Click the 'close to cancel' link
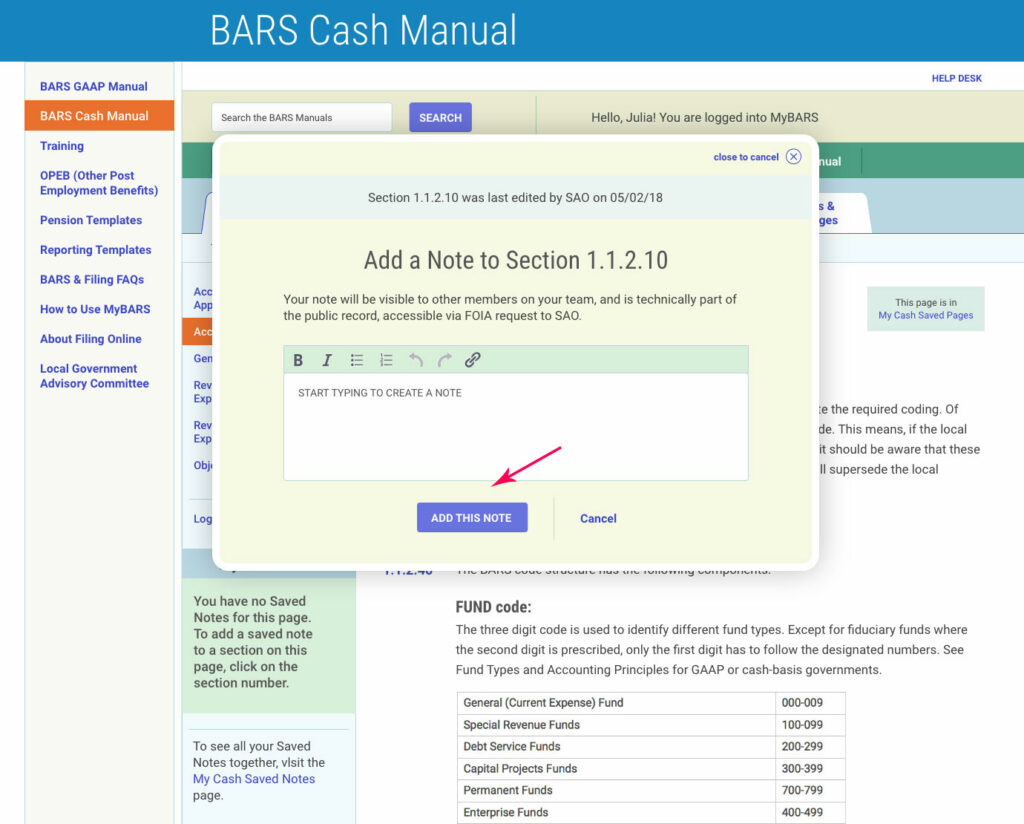The image size is (1024, 824). tap(746, 157)
